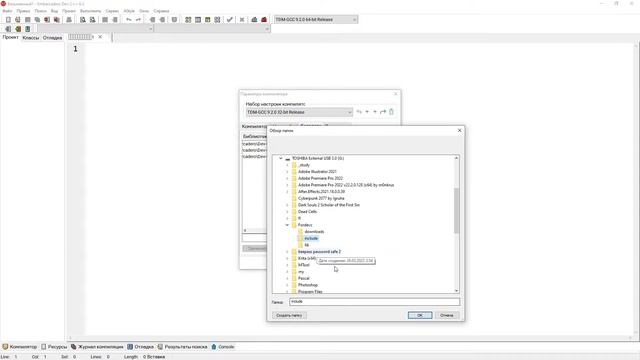The image size is (640, 360).
Task: Click the red delete profiling icon
Action: (x=264, y=20)
